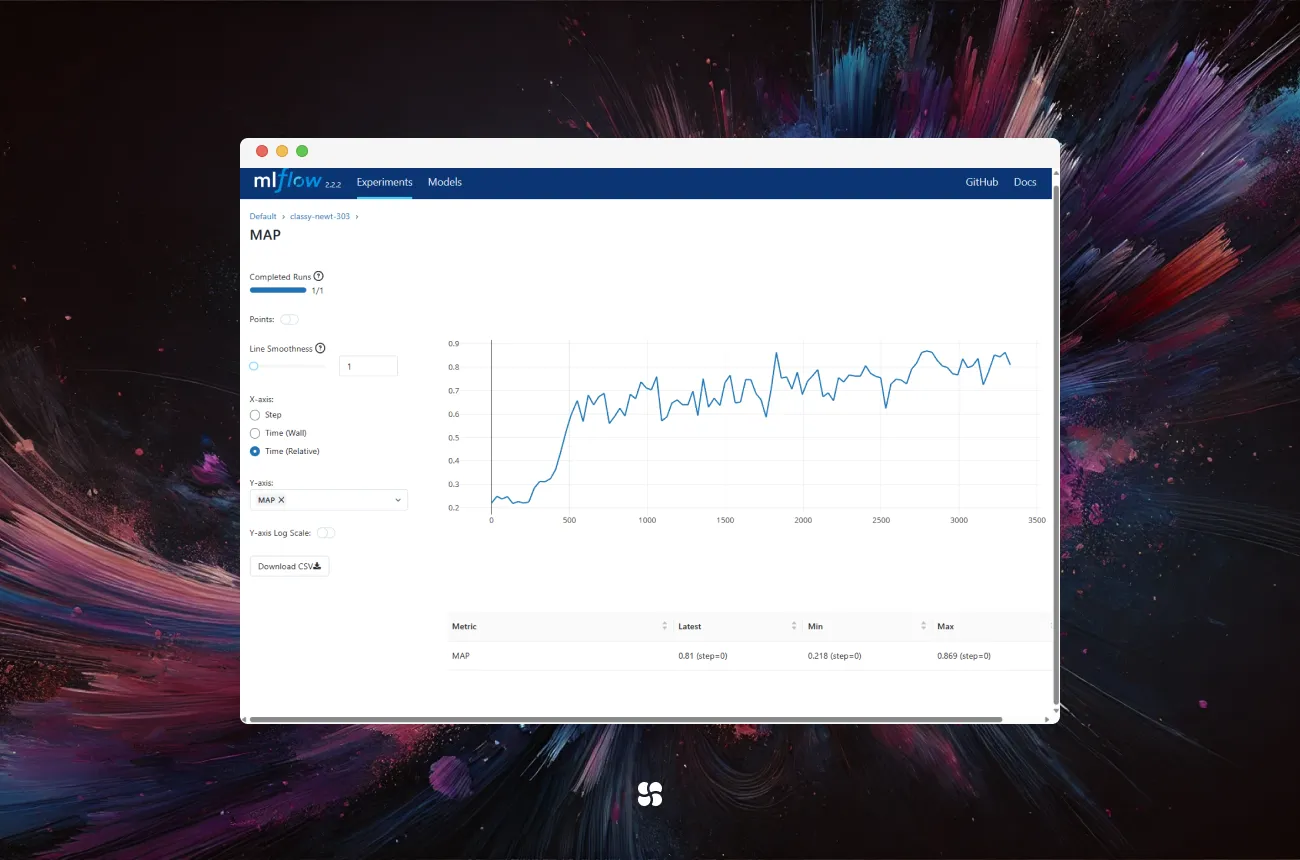The width and height of the screenshot is (1300, 860).
Task: Sort by the Latest column arrows
Action: 794,626
